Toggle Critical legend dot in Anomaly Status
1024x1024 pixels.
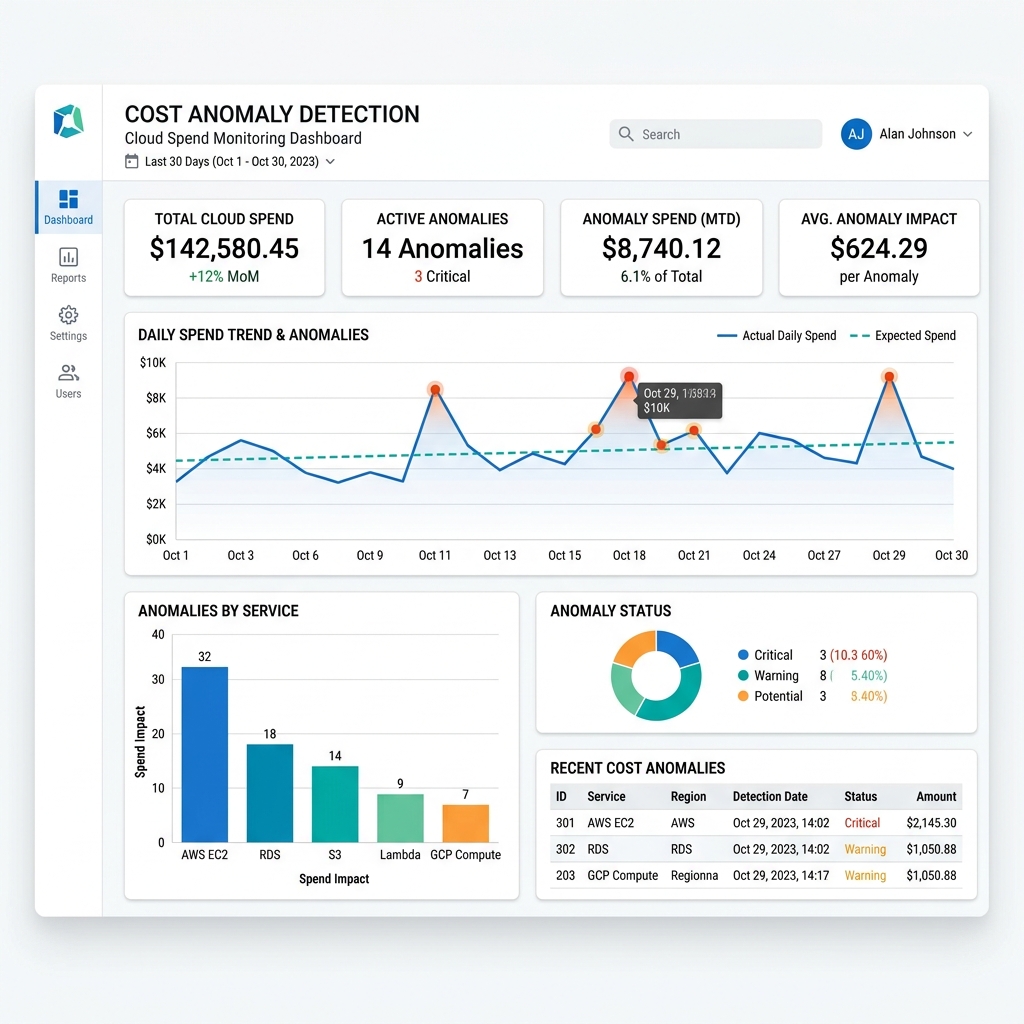tap(743, 654)
